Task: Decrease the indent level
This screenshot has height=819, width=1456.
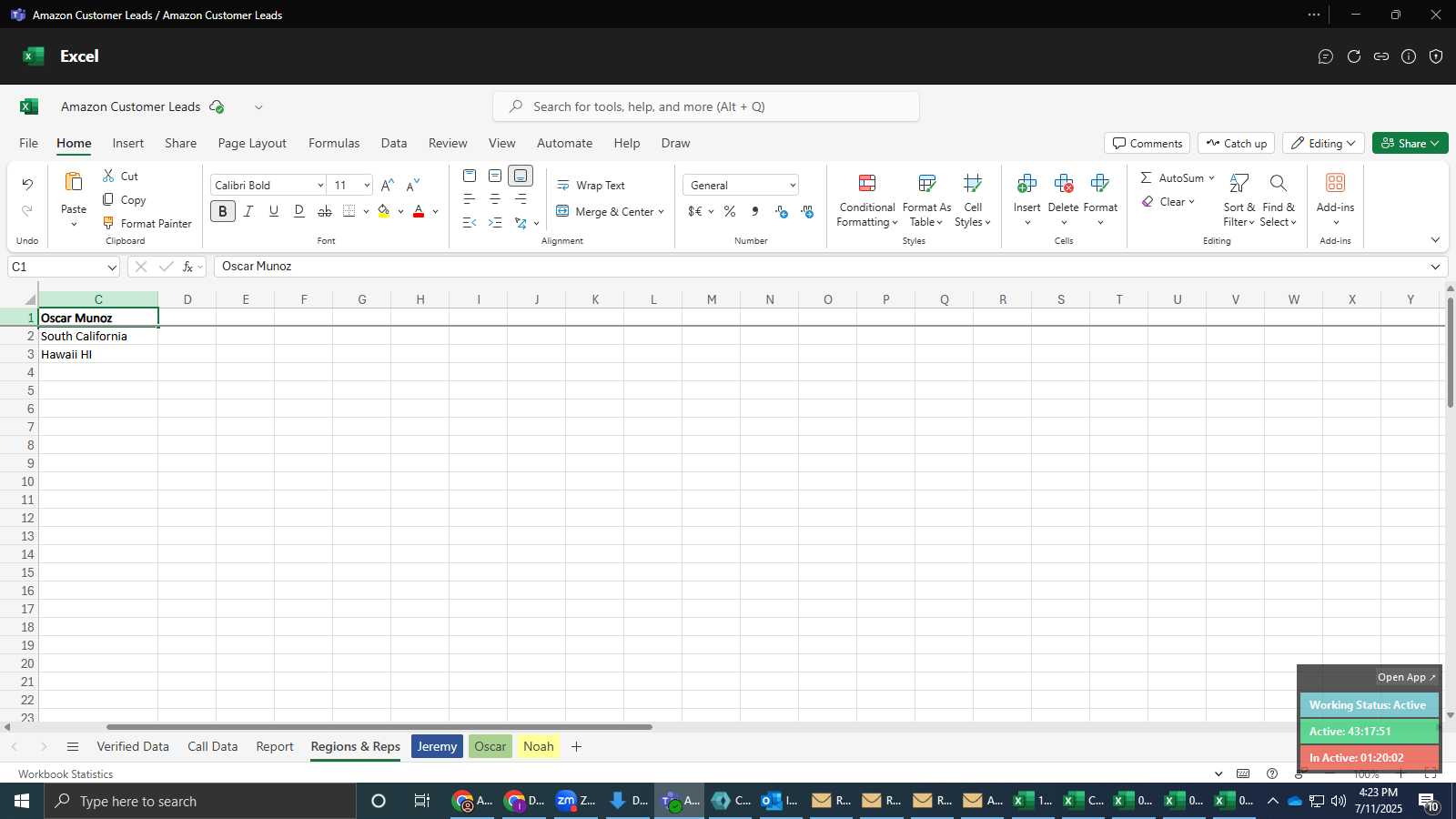Action: (470, 223)
